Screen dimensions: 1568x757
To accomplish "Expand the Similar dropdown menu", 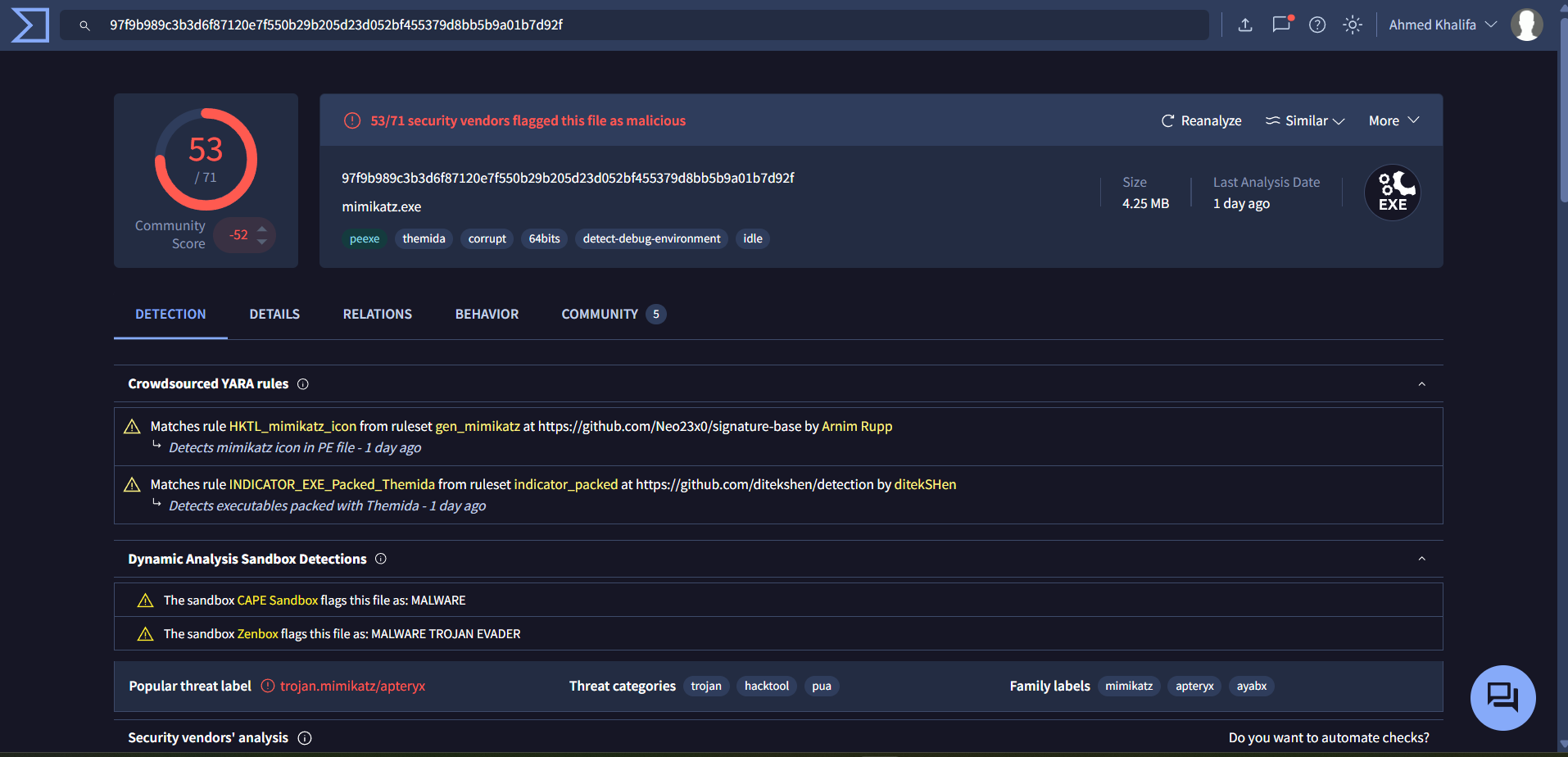I will coord(1305,120).
